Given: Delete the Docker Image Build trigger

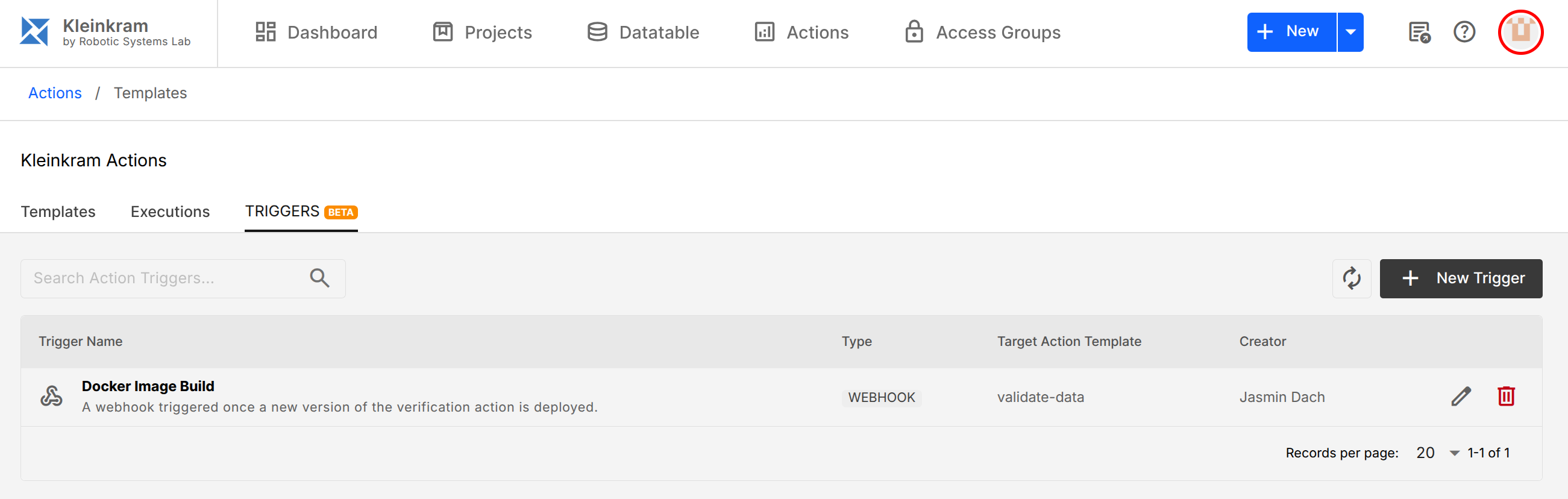Looking at the screenshot, I should pos(1505,396).
